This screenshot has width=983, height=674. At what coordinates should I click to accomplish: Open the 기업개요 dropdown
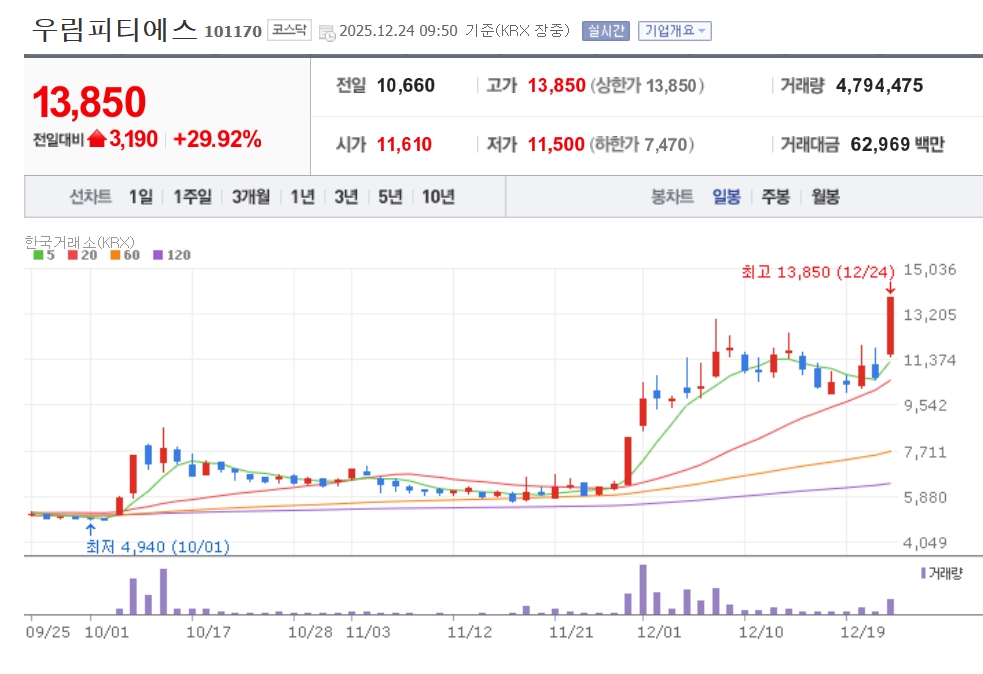[x=675, y=31]
